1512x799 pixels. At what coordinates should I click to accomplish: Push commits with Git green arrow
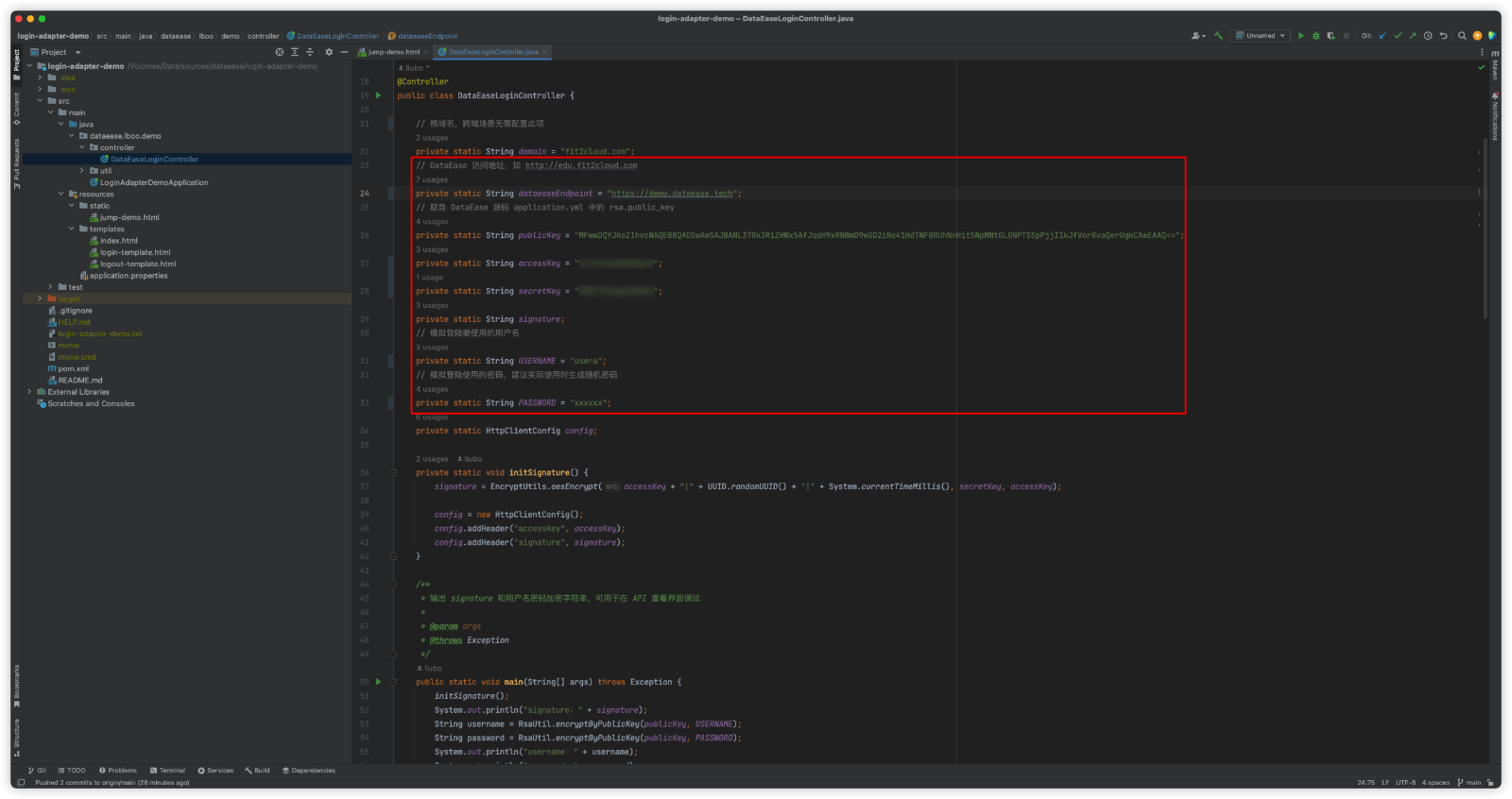pyautogui.click(x=1413, y=36)
